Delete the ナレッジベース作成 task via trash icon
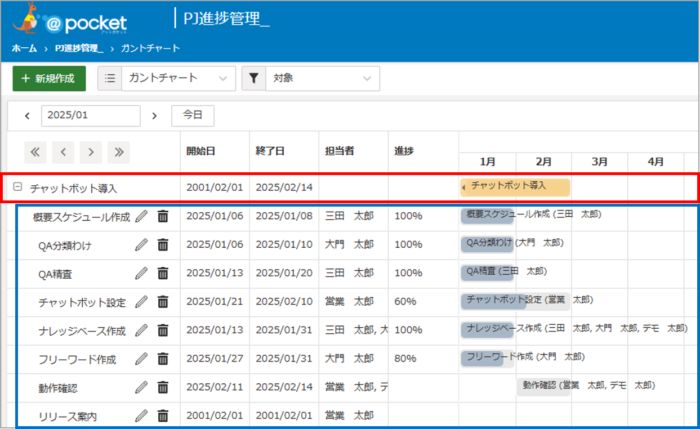This screenshot has height=429, width=700. (163, 330)
